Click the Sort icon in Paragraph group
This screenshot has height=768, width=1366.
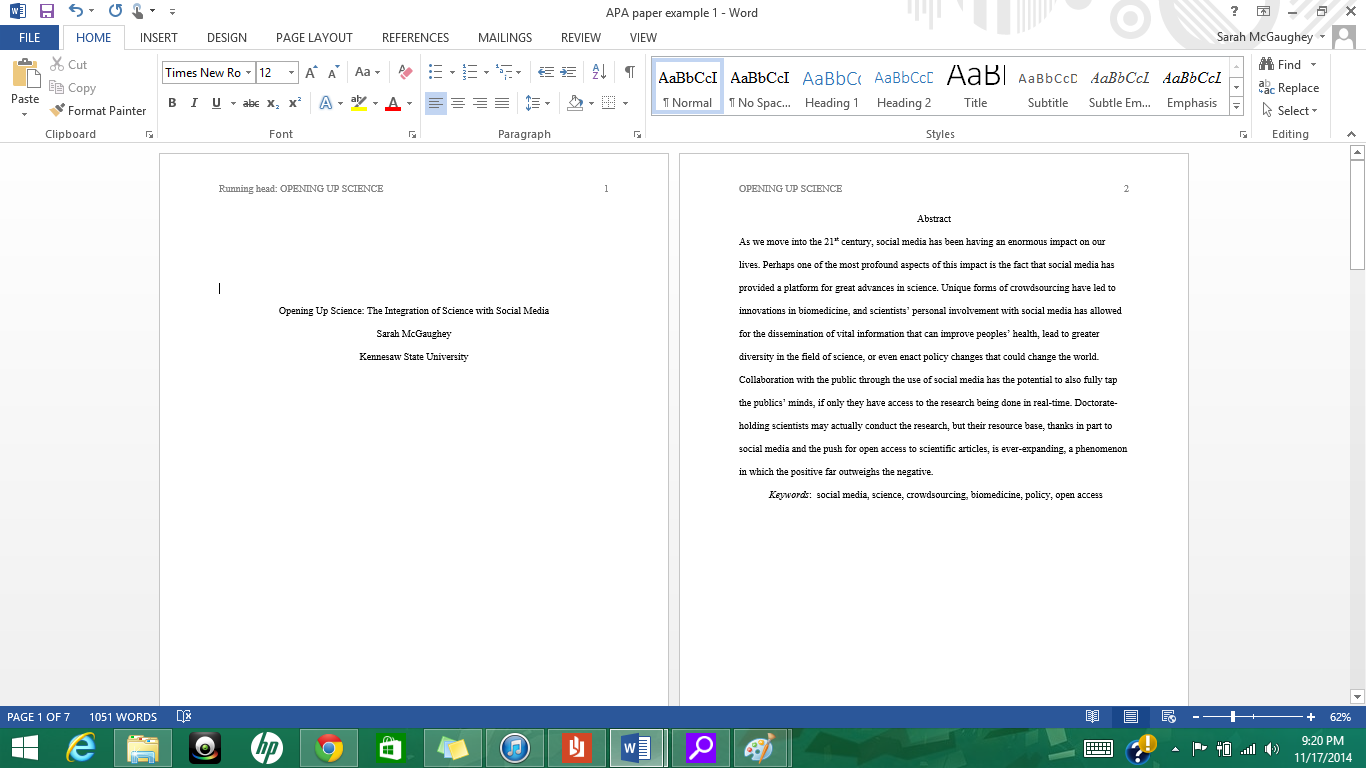pyautogui.click(x=598, y=72)
